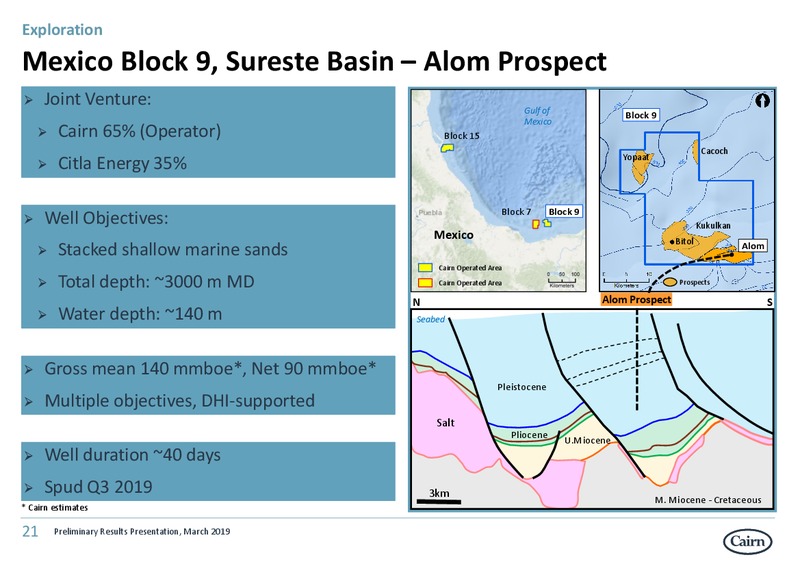Click 'Spud Q3 2019' text
The height and width of the screenshot is (566, 800).
point(98,487)
